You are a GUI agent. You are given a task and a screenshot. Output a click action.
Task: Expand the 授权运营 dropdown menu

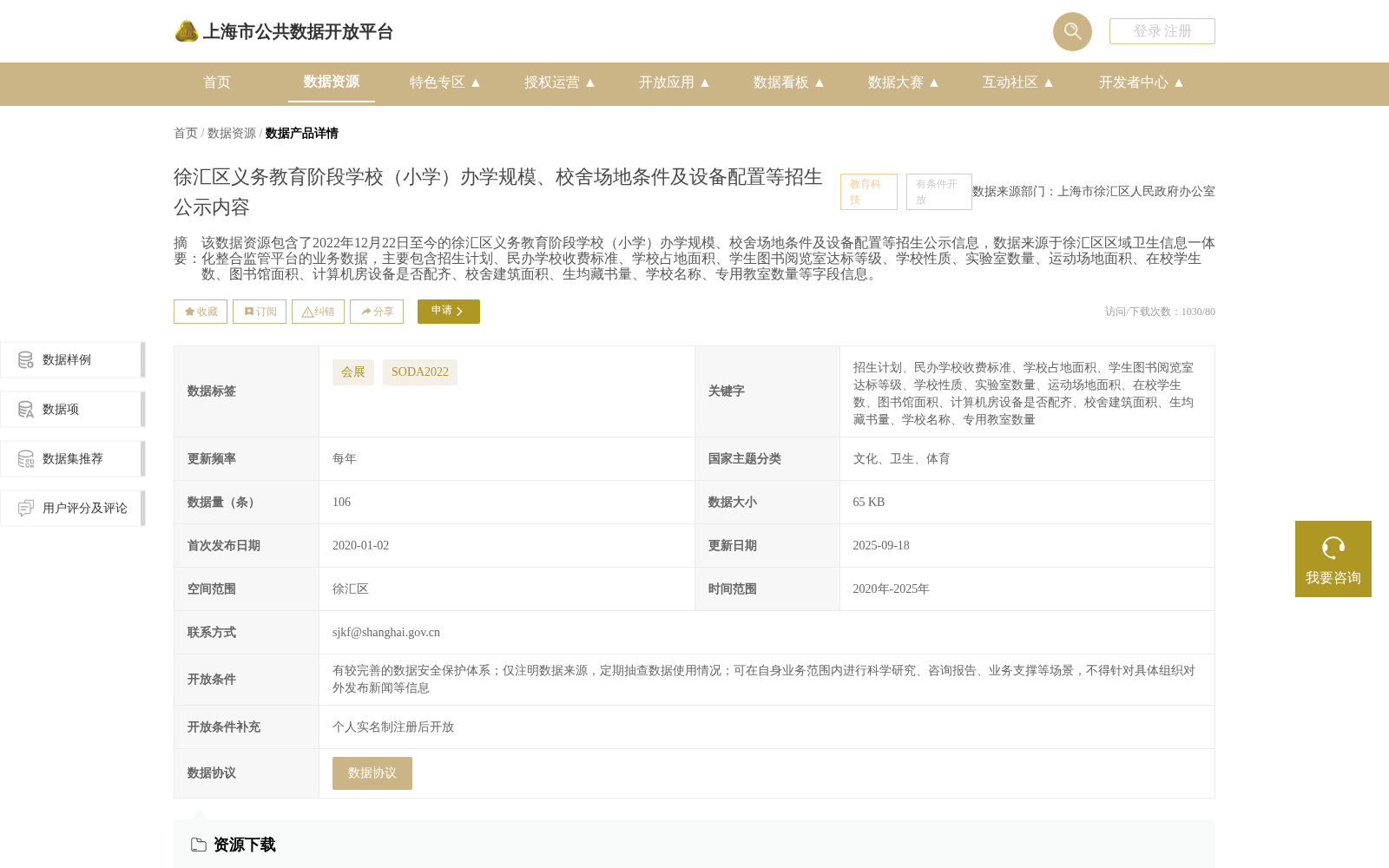pyautogui.click(x=559, y=82)
